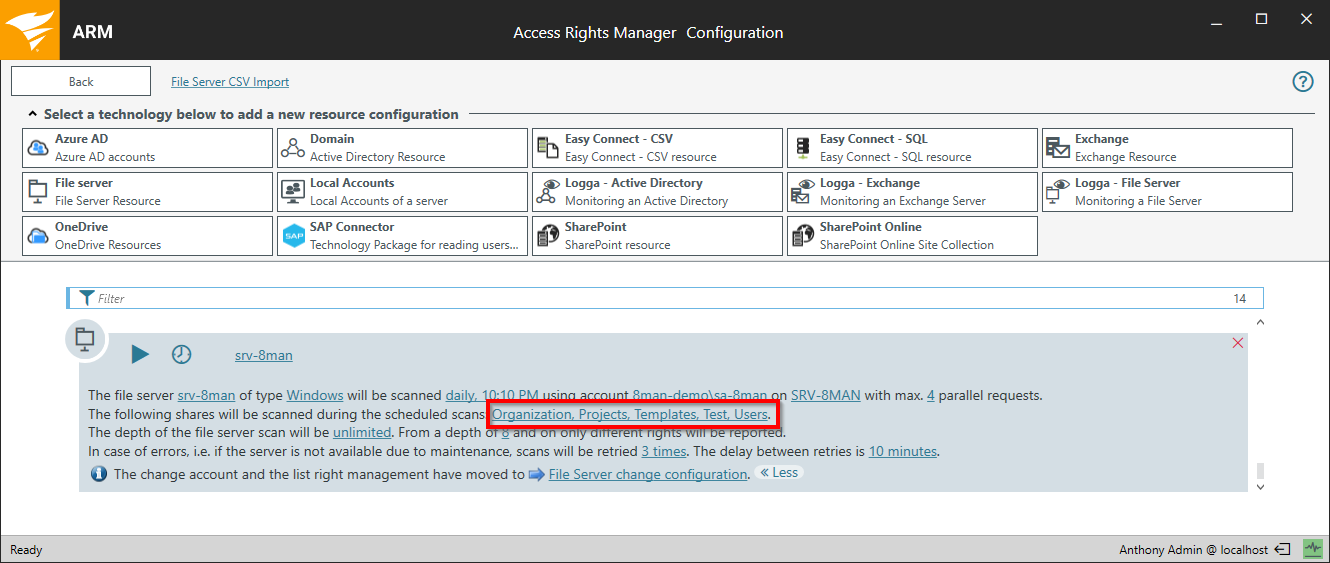This screenshot has height=563, width=1330.
Task: Click the Domain resource icon
Action: [293, 148]
